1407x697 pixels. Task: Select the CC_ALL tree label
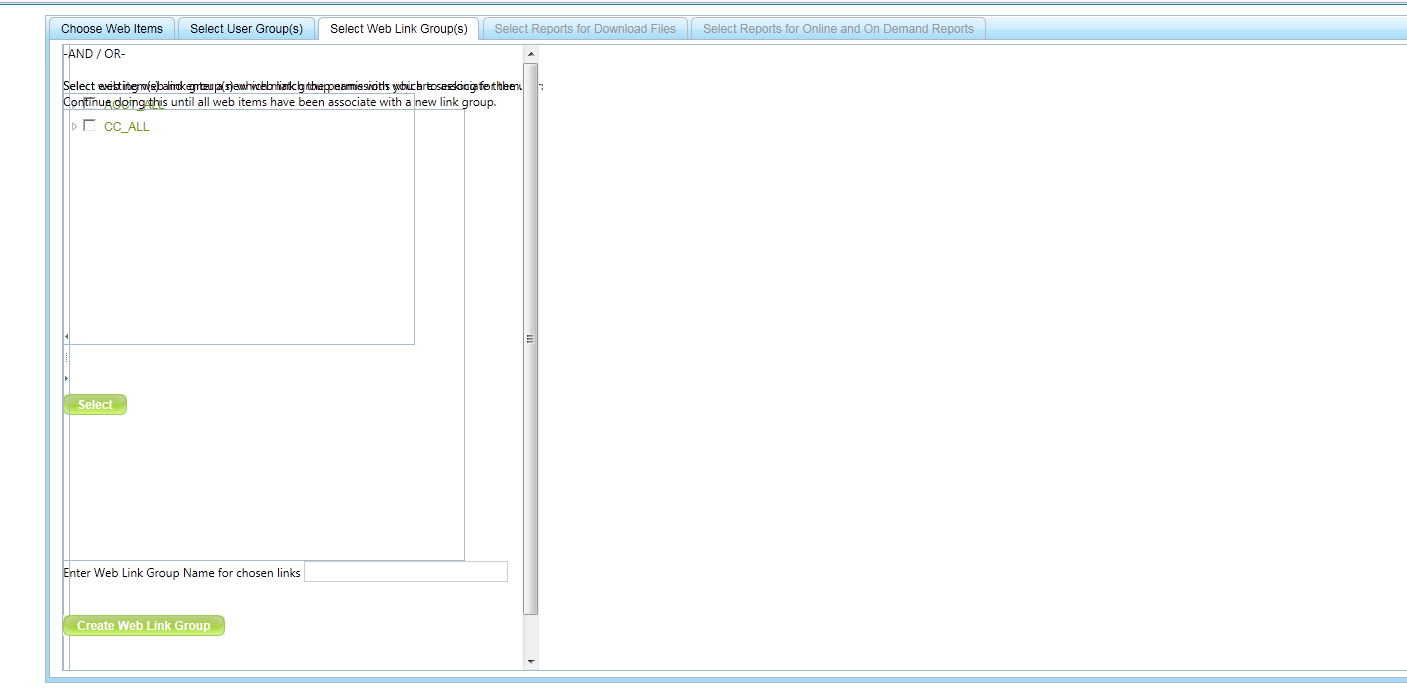[x=127, y=127]
